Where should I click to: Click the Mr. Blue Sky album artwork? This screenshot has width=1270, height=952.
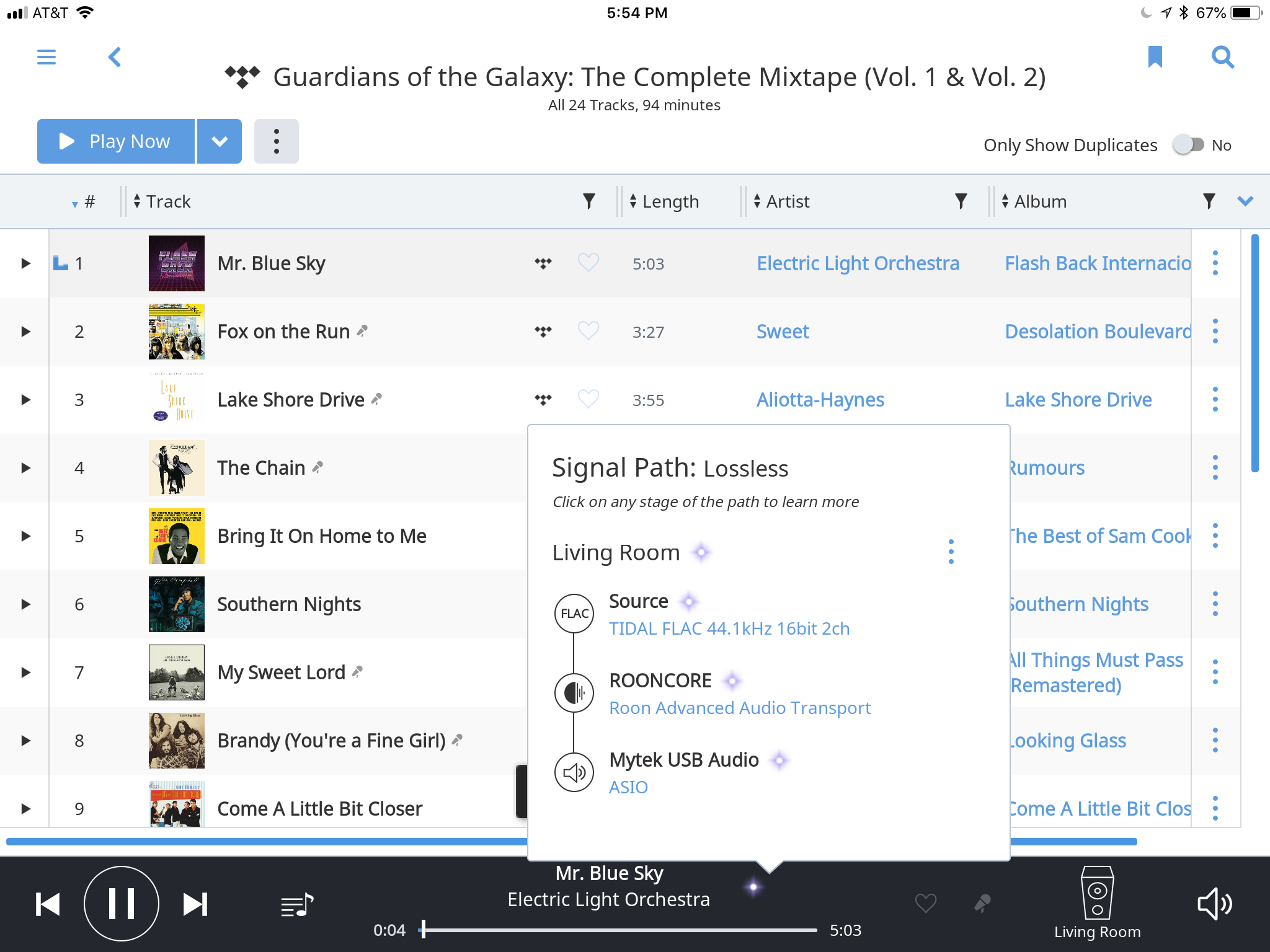pos(177,263)
